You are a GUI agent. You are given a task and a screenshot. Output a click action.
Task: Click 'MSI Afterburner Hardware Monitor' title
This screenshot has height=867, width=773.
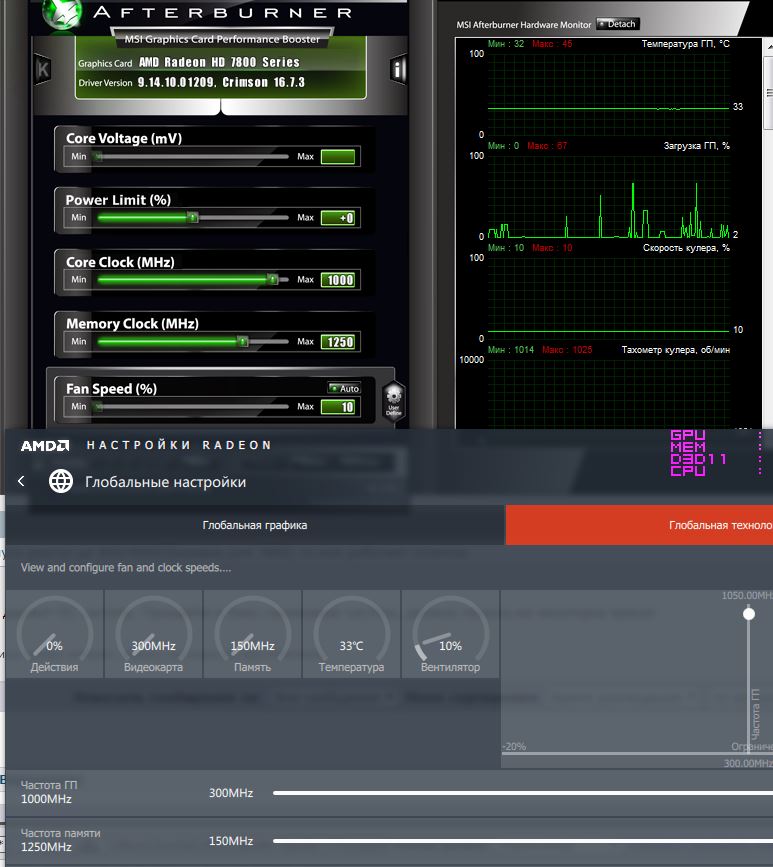(x=524, y=25)
